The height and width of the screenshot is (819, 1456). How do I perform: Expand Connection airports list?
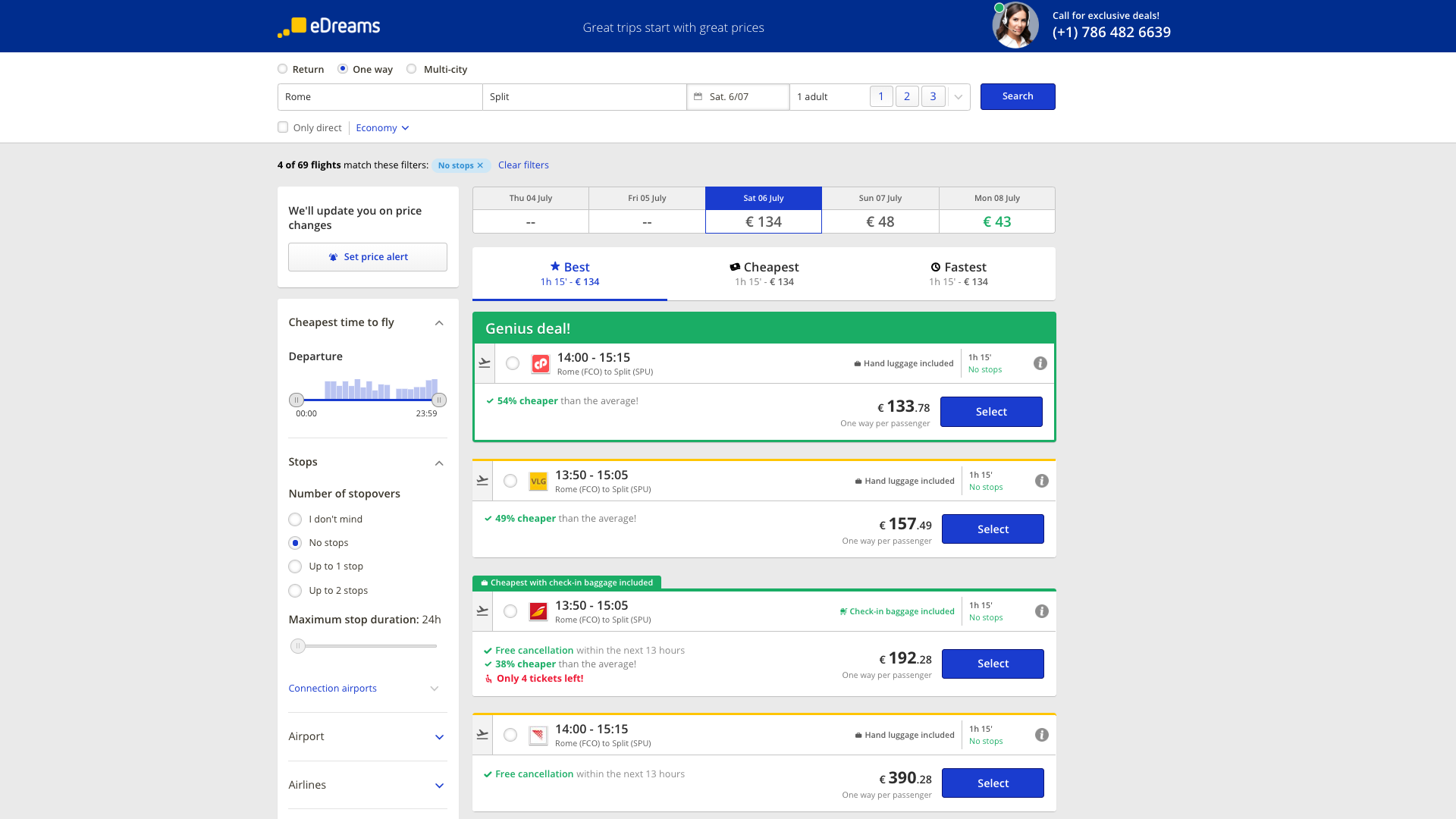tap(435, 689)
